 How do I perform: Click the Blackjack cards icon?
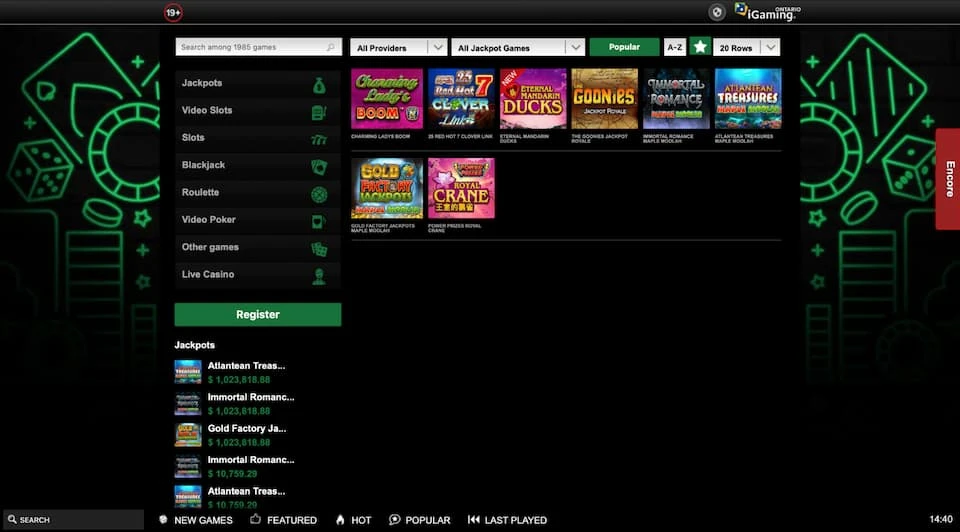tap(319, 167)
